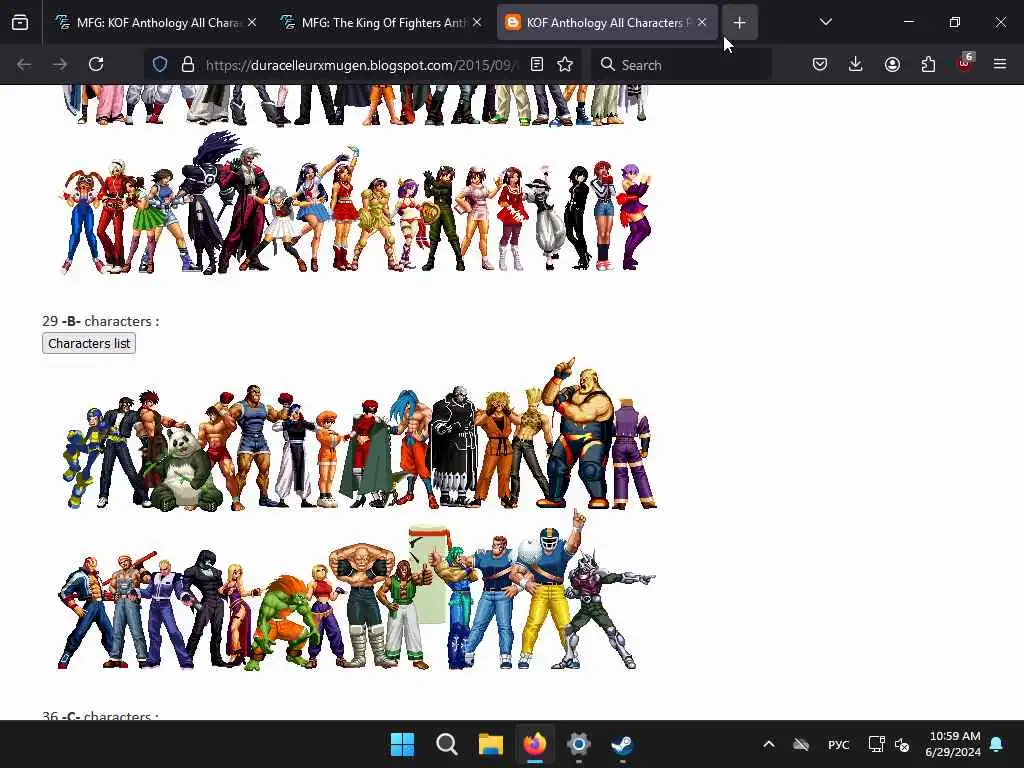Select the Blogger KOF Anthology All Characters tab
The width and height of the screenshot is (1024, 768).
[607, 23]
